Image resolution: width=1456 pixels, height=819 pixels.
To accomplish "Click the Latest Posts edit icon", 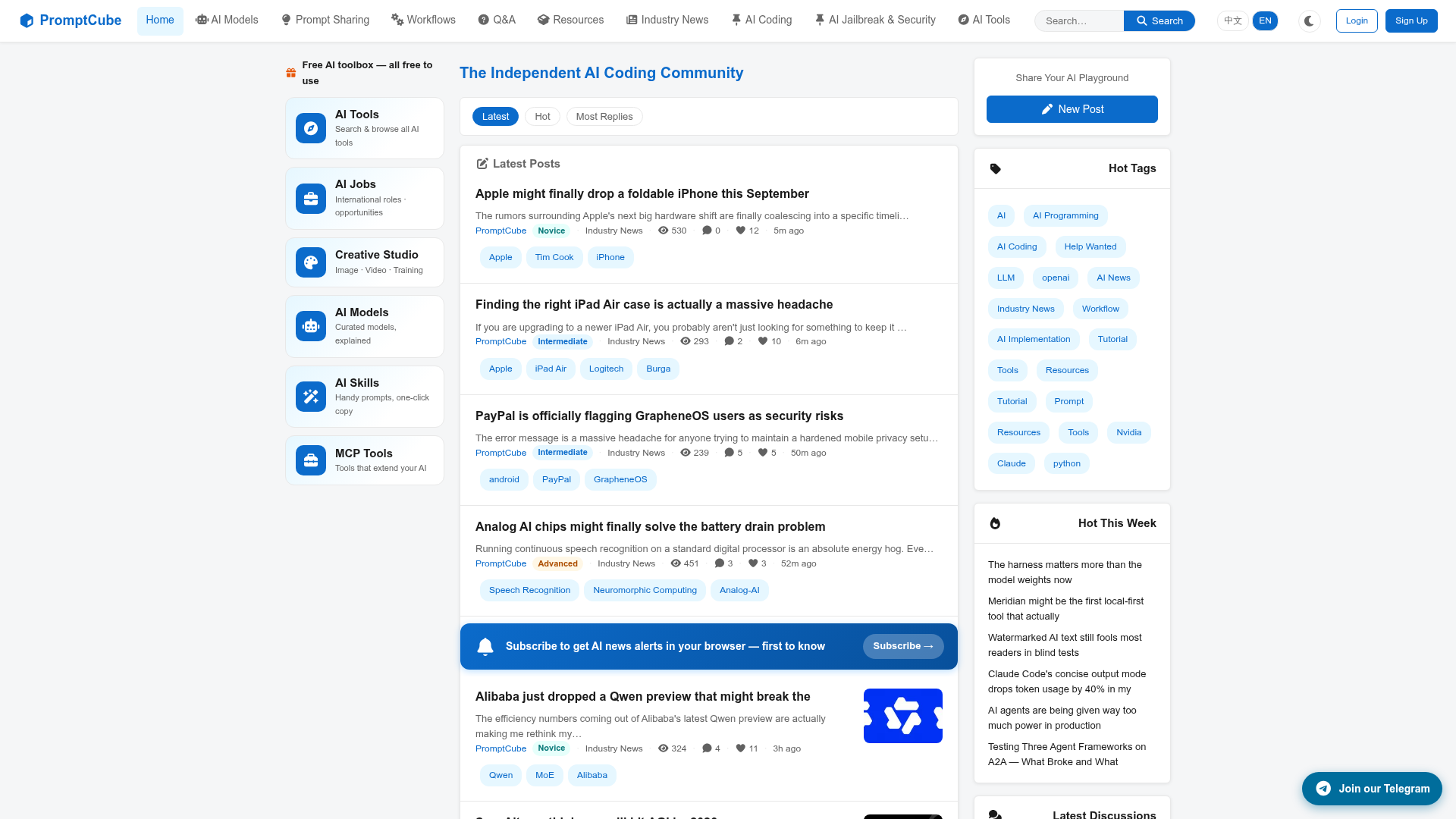I will point(482,164).
